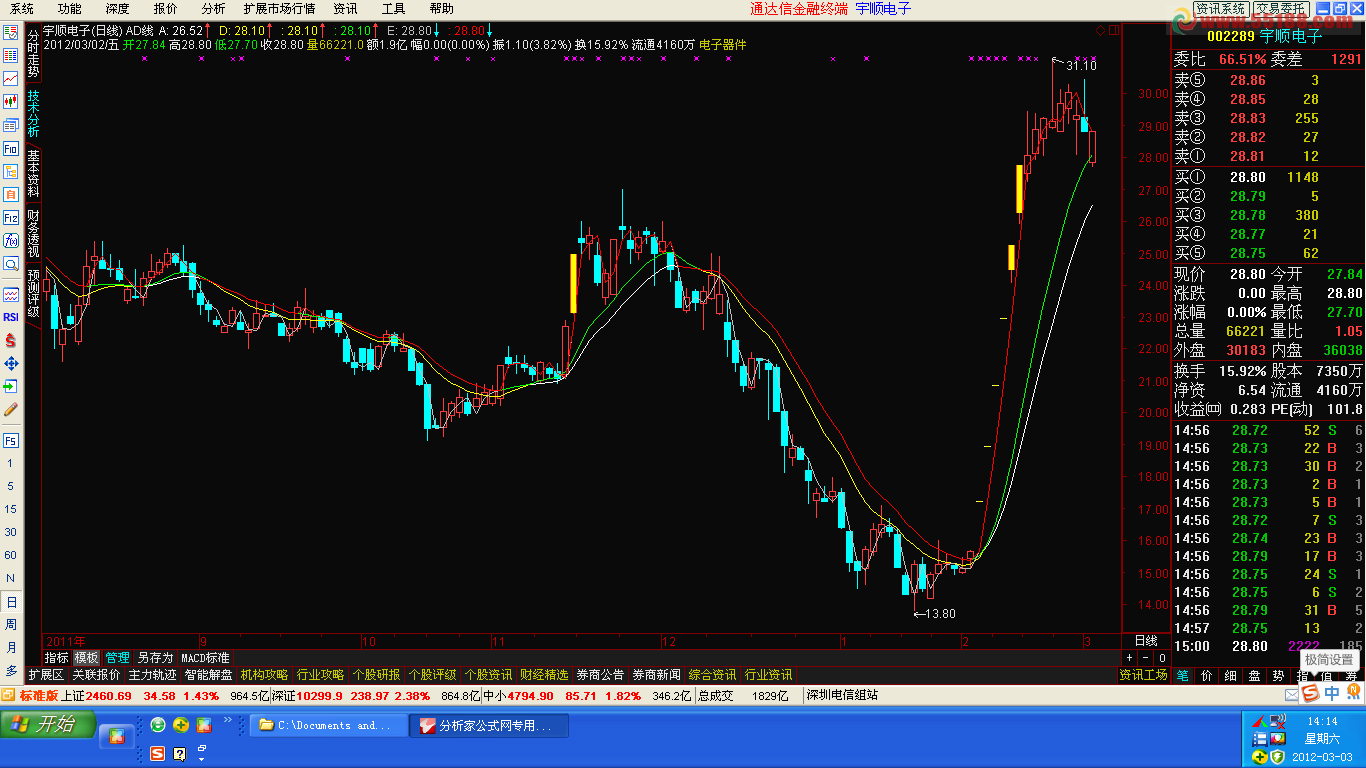Select the pencil drawing tool icon
The width and height of the screenshot is (1366, 768).
click(x=11, y=409)
